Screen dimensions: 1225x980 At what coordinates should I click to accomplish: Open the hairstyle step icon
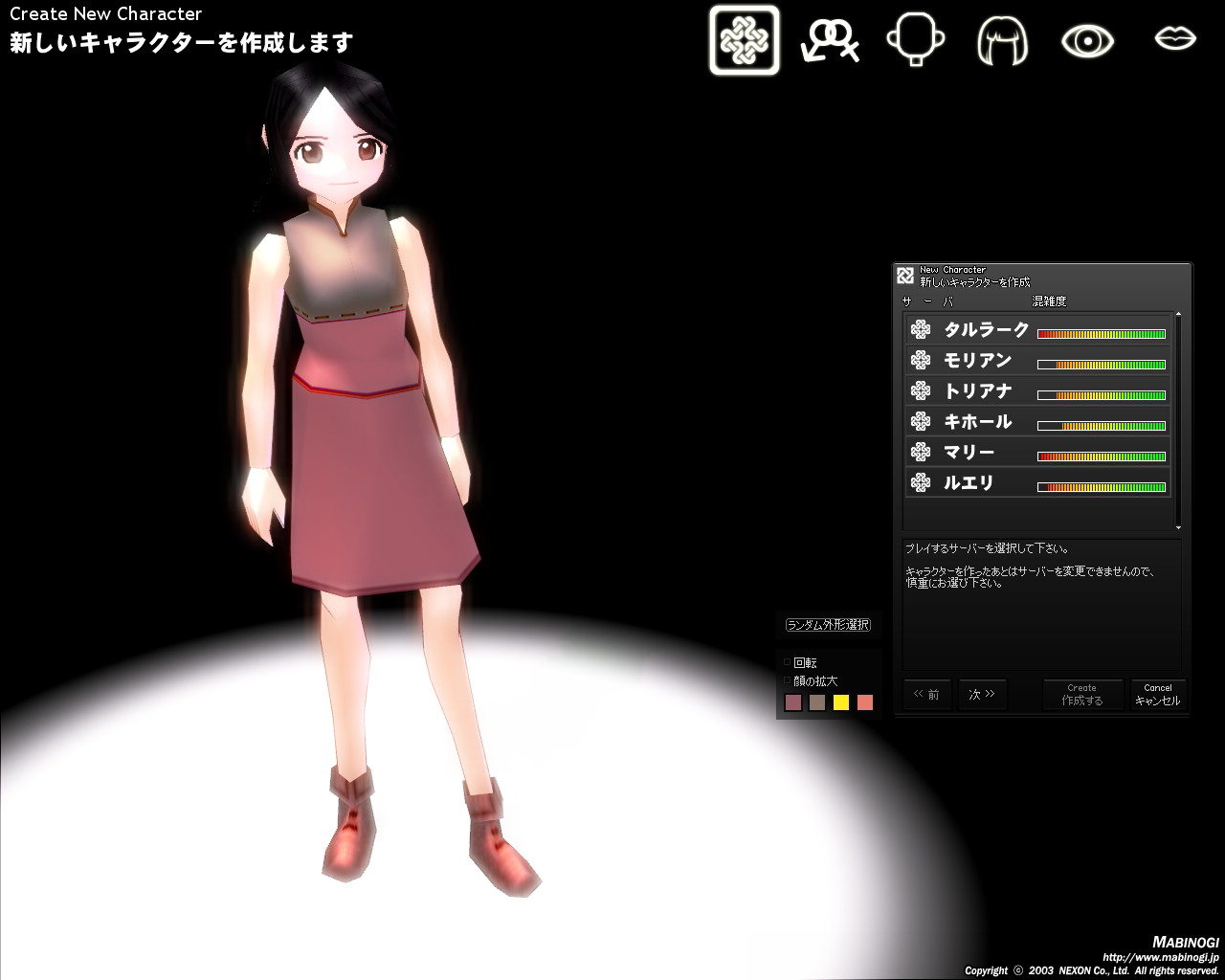coord(1002,40)
